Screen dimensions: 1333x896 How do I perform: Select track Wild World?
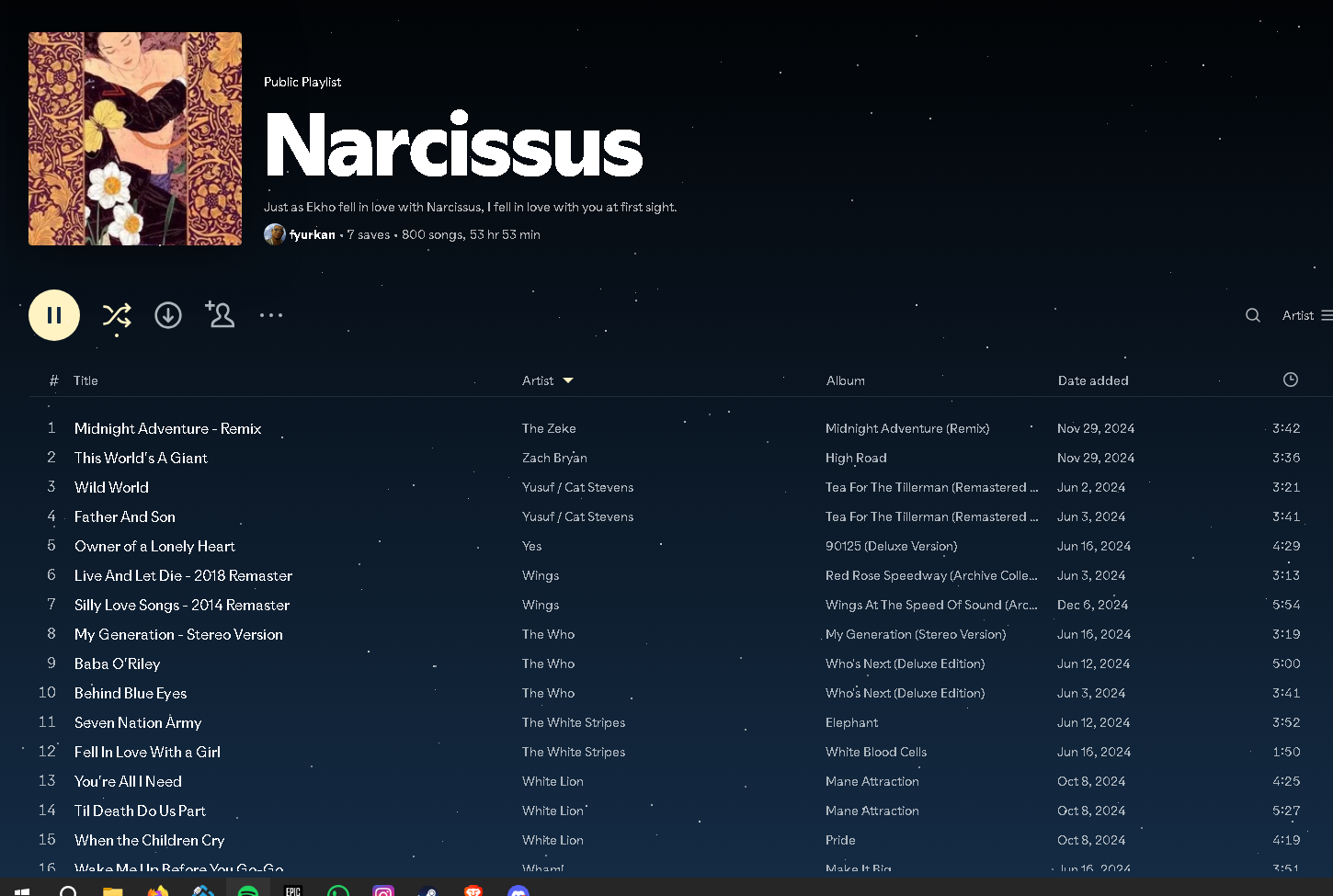111,487
